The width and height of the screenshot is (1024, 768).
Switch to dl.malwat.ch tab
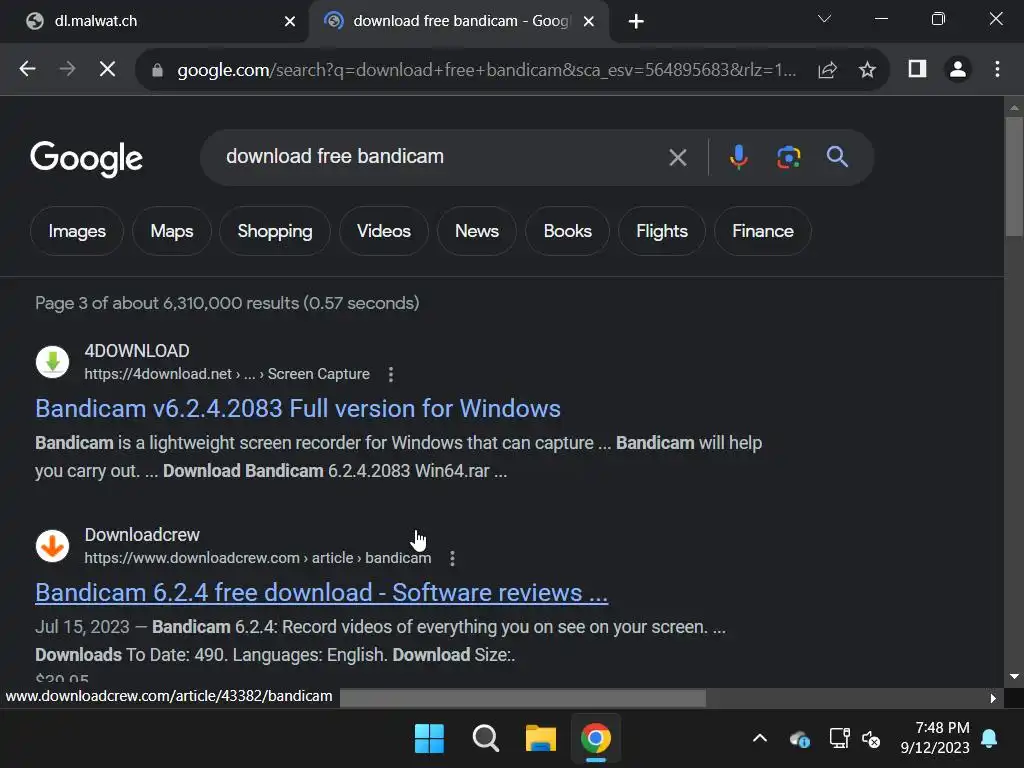[152, 22]
